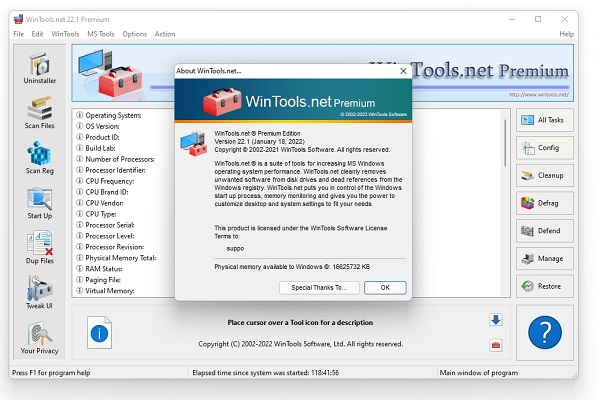Open the MS Tools menu
This screenshot has width=600, height=400.
pos(101,34)
